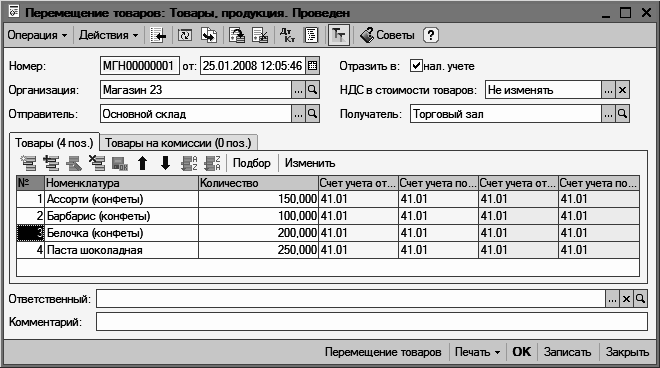The image size is (660, 368).
Task: Move the selected row up
Action: pyautogui.click(x=143, y=163)
